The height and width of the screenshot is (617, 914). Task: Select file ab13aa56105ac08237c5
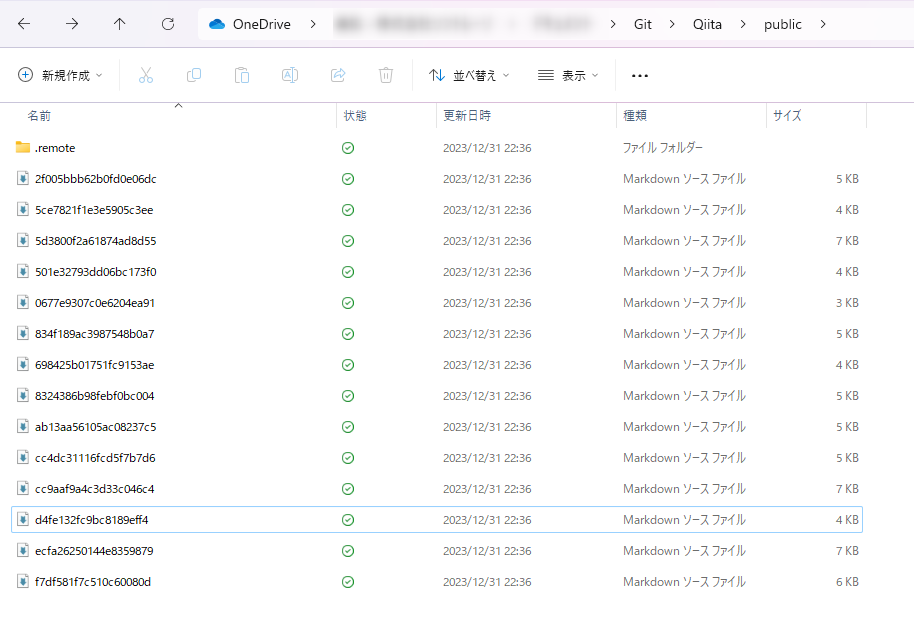[x=96, y=427]
